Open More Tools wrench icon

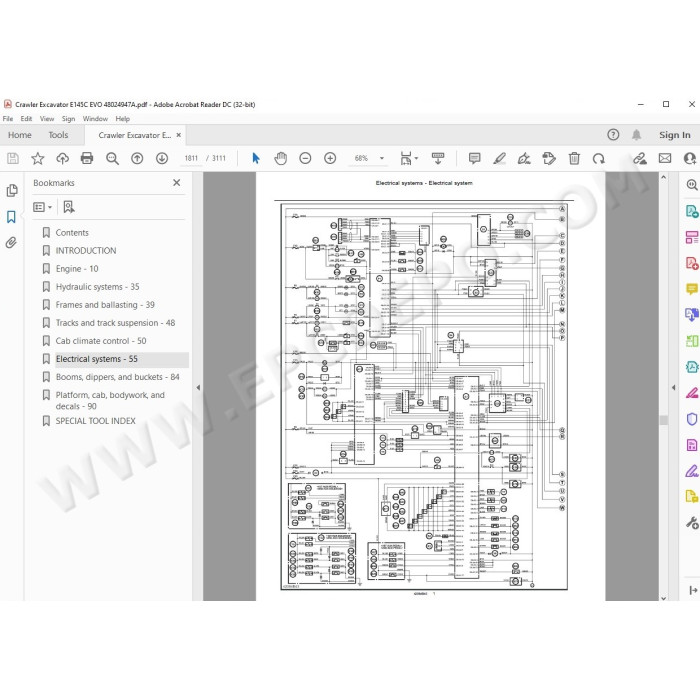pyautogui.click(x=692, y=522)
